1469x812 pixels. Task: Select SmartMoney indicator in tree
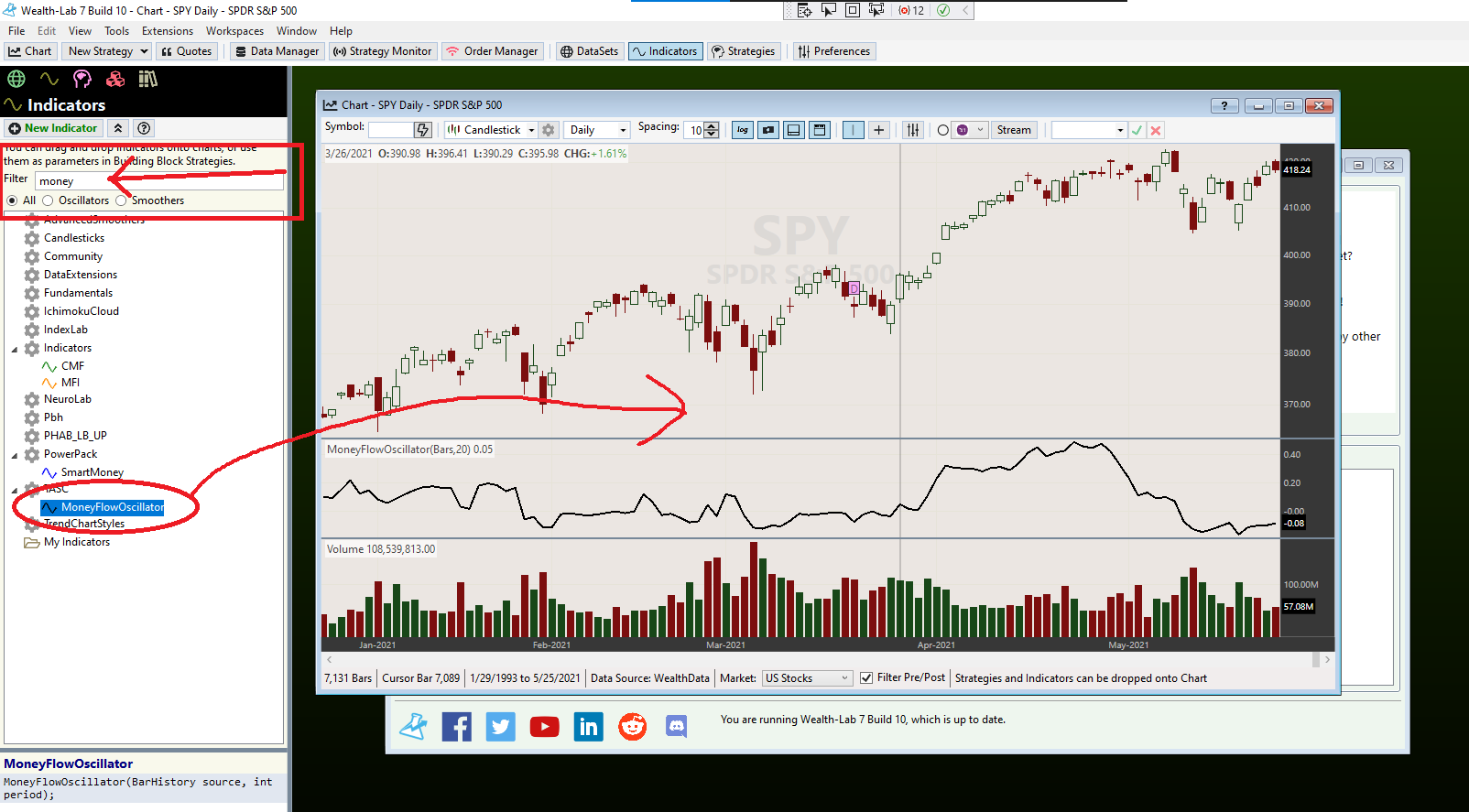[x=82, y=472]
